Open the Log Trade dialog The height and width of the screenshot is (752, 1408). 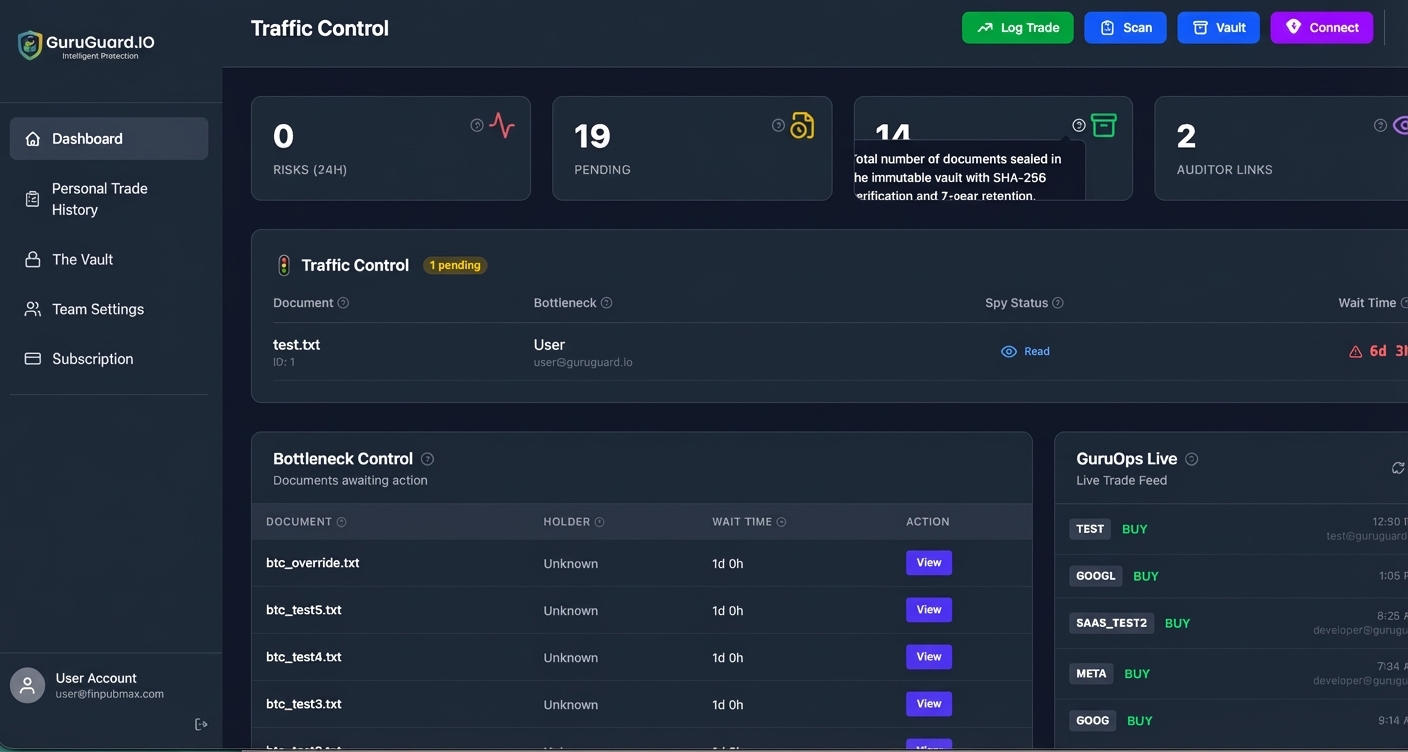click(x=1017, y=27)
